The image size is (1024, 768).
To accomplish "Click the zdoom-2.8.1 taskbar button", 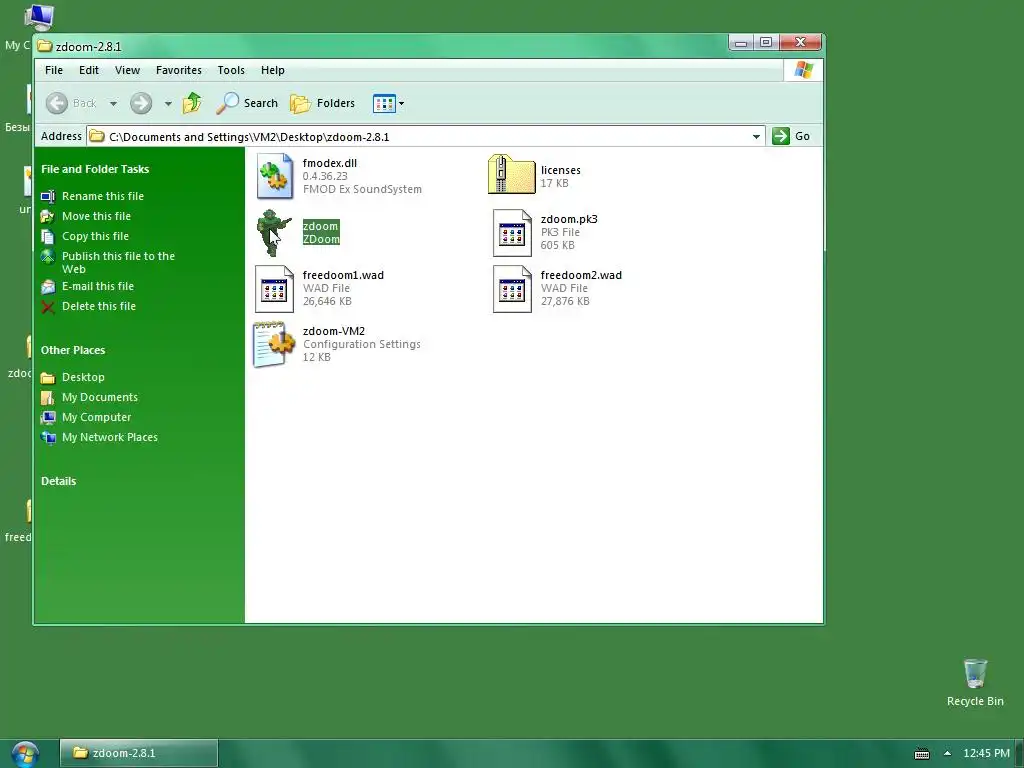I will pos(138,753).
